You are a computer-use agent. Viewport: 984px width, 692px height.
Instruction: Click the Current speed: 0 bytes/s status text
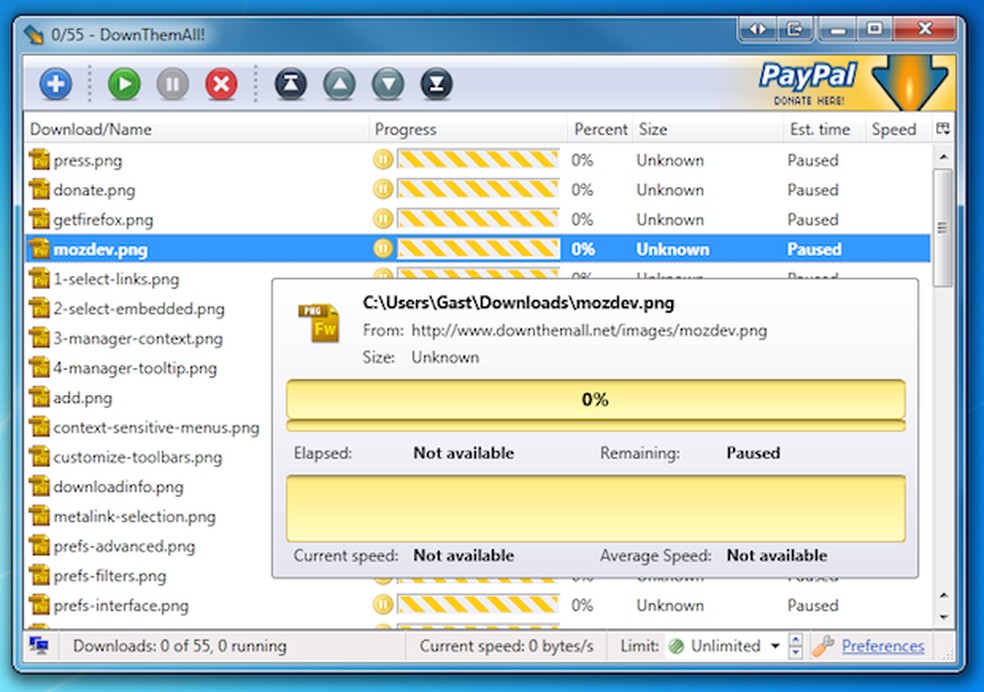(506, 646)
